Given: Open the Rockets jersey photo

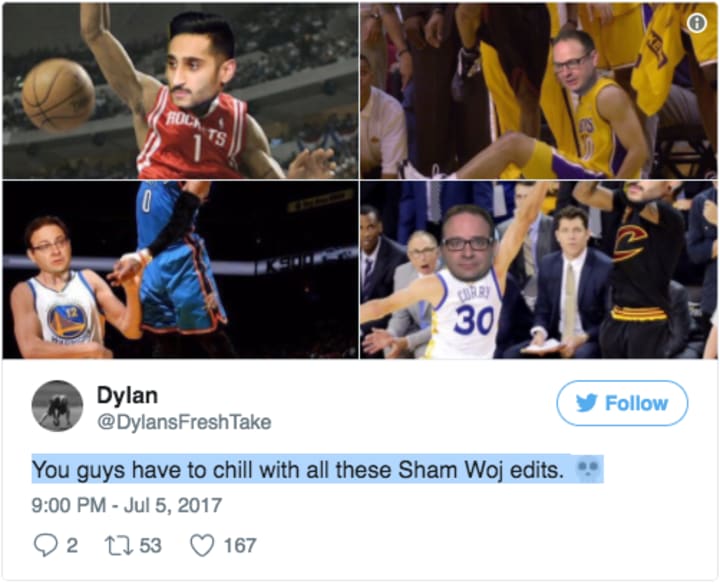Looking at the screenshot, I should point(180,91).
